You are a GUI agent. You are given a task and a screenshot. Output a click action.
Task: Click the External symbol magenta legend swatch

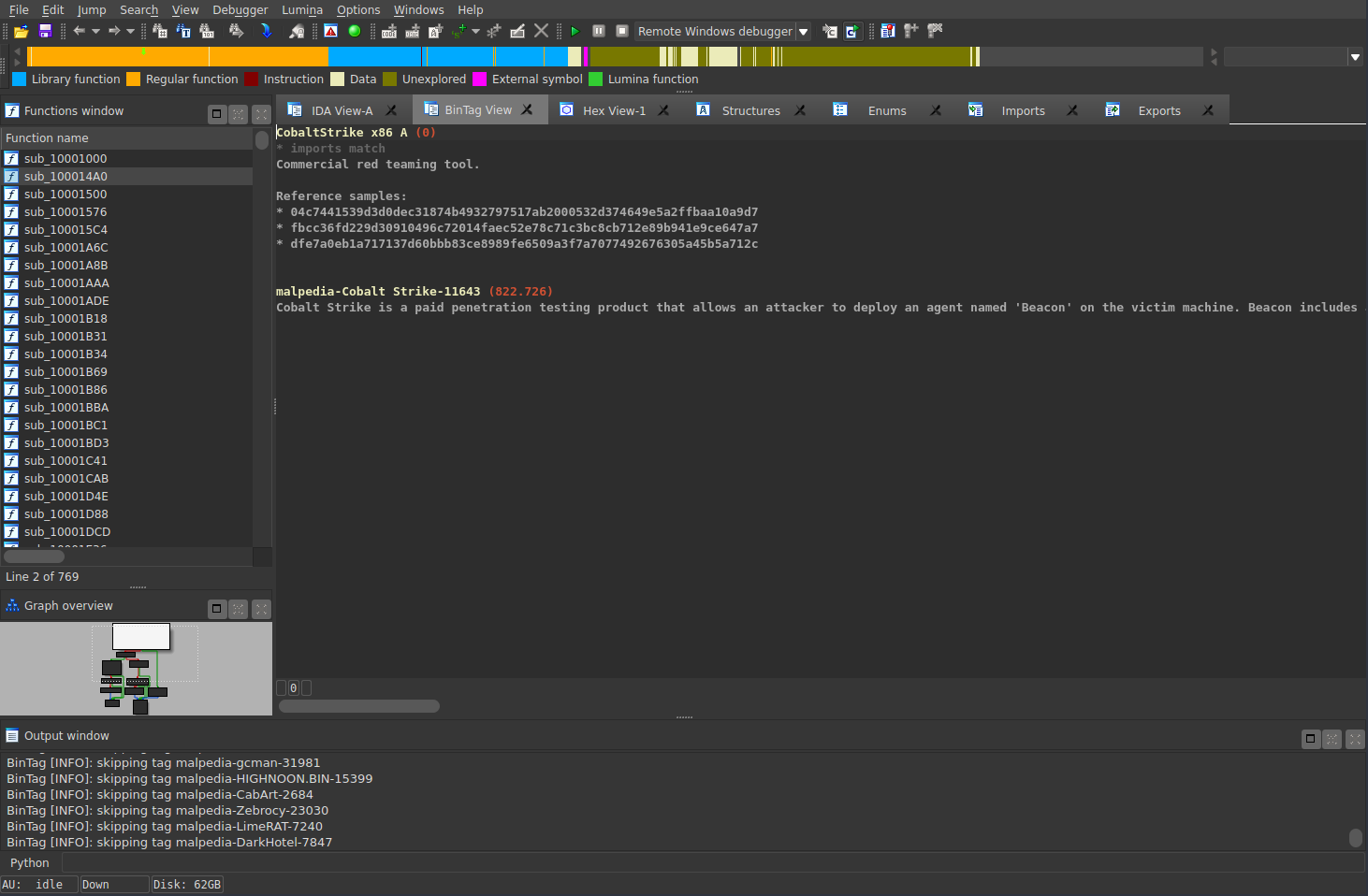click(480, 79)
